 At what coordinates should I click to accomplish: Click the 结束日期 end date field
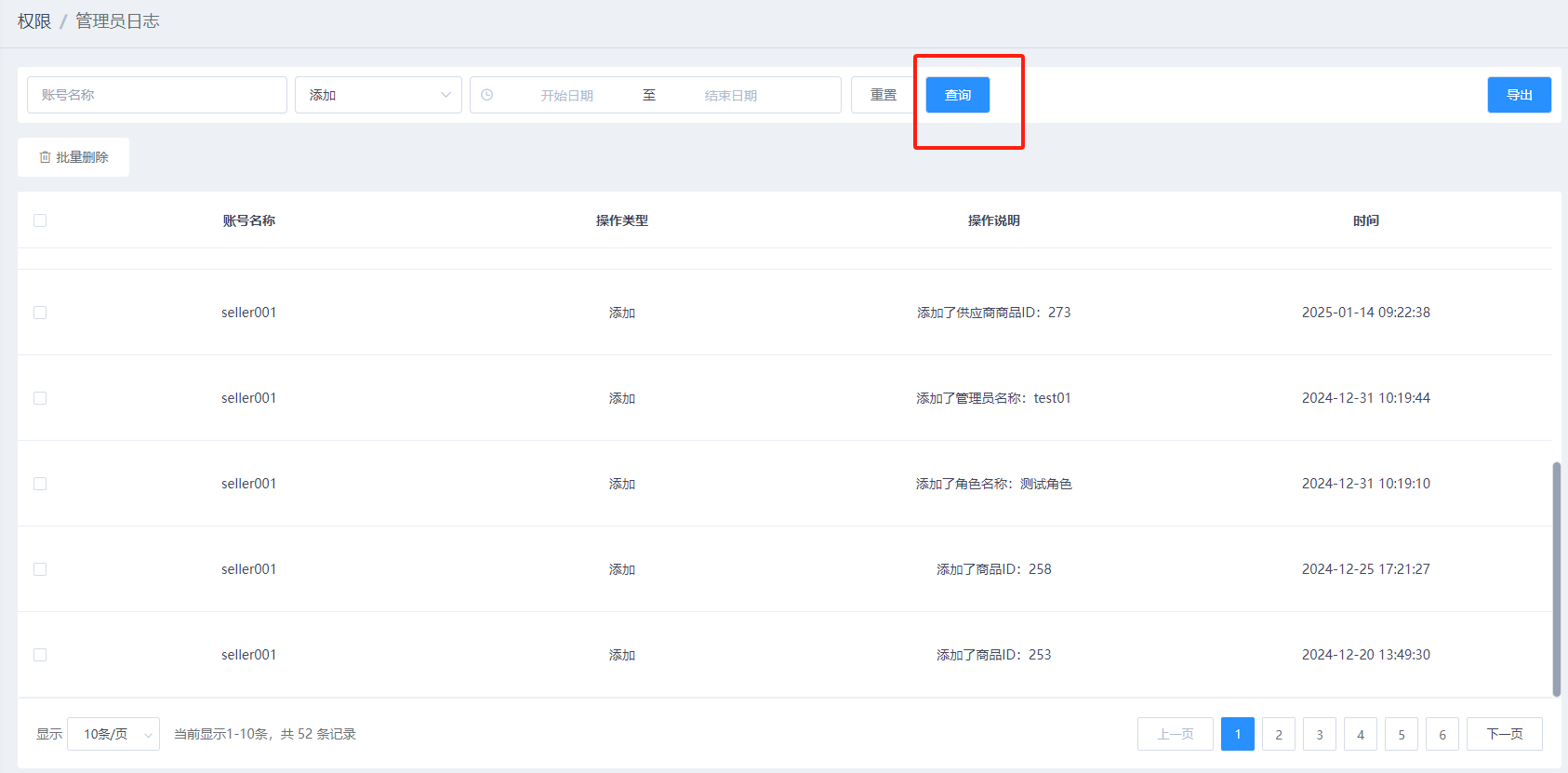tap(730, 95)
